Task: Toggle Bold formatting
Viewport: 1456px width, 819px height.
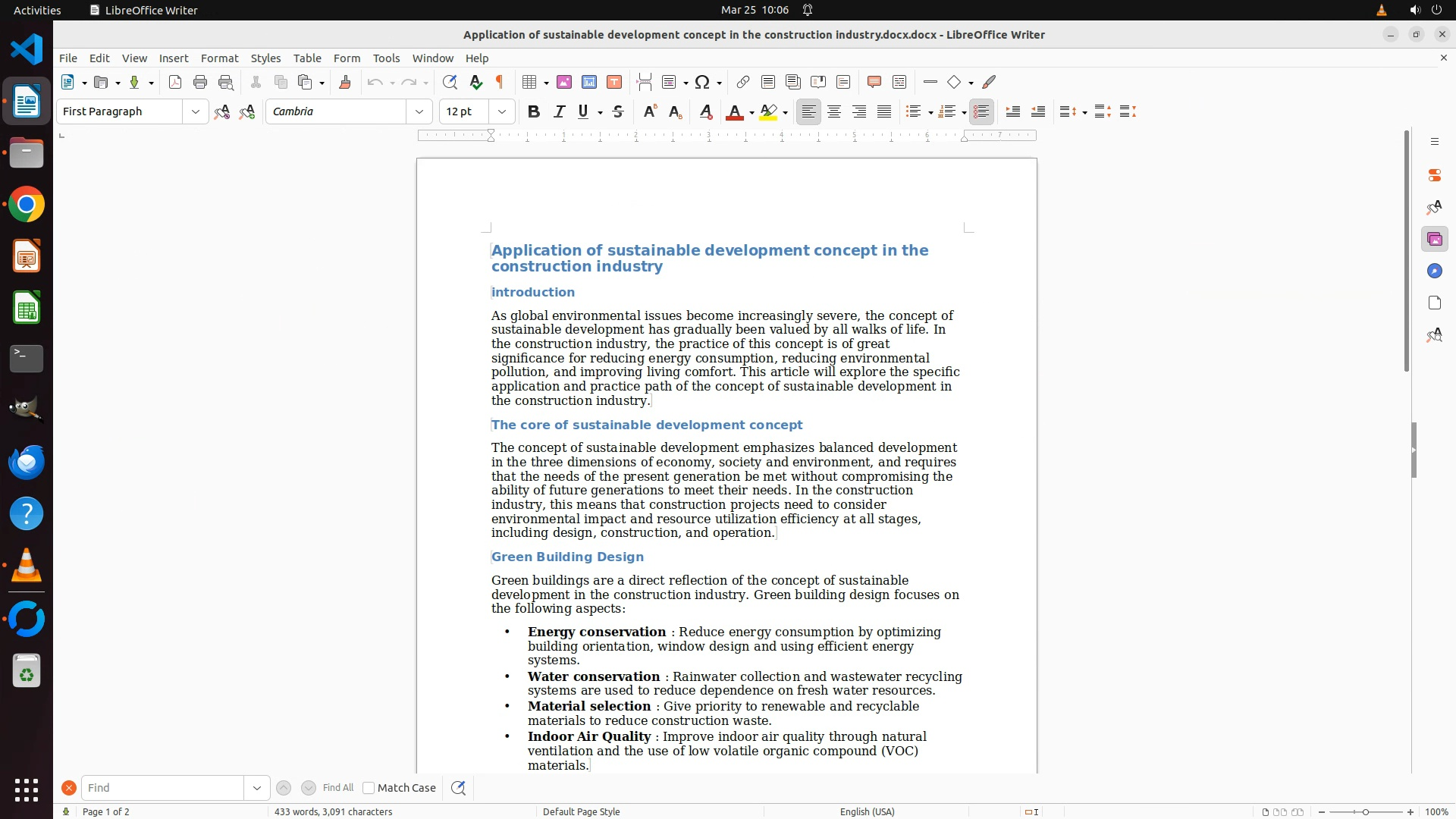Action: click(534, 111)
